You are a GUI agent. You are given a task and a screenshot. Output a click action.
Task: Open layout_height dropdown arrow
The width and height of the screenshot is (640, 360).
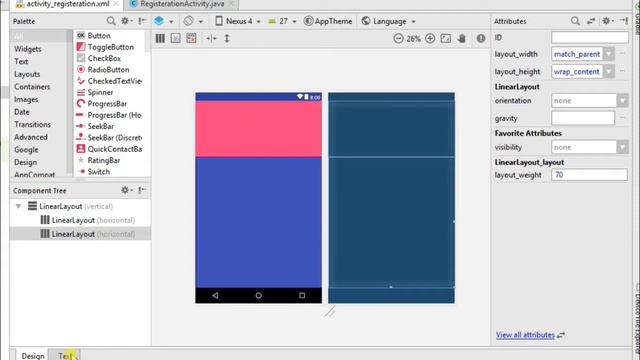tap(609, 71)
